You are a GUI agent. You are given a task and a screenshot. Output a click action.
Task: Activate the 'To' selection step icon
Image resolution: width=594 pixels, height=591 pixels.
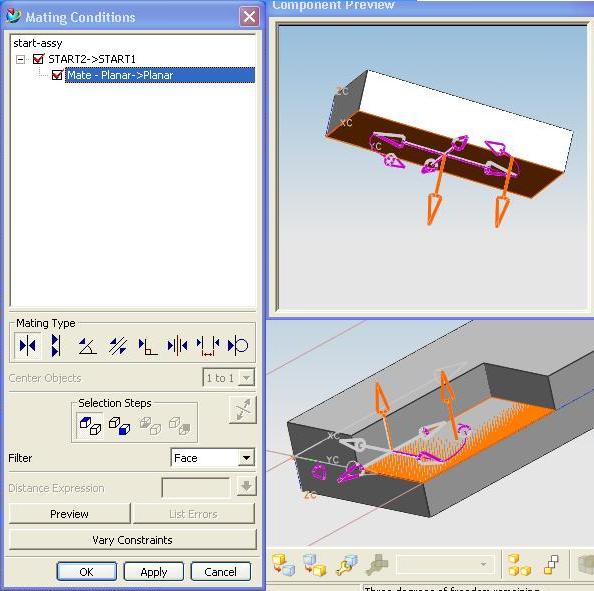click(x=119, y=425)
